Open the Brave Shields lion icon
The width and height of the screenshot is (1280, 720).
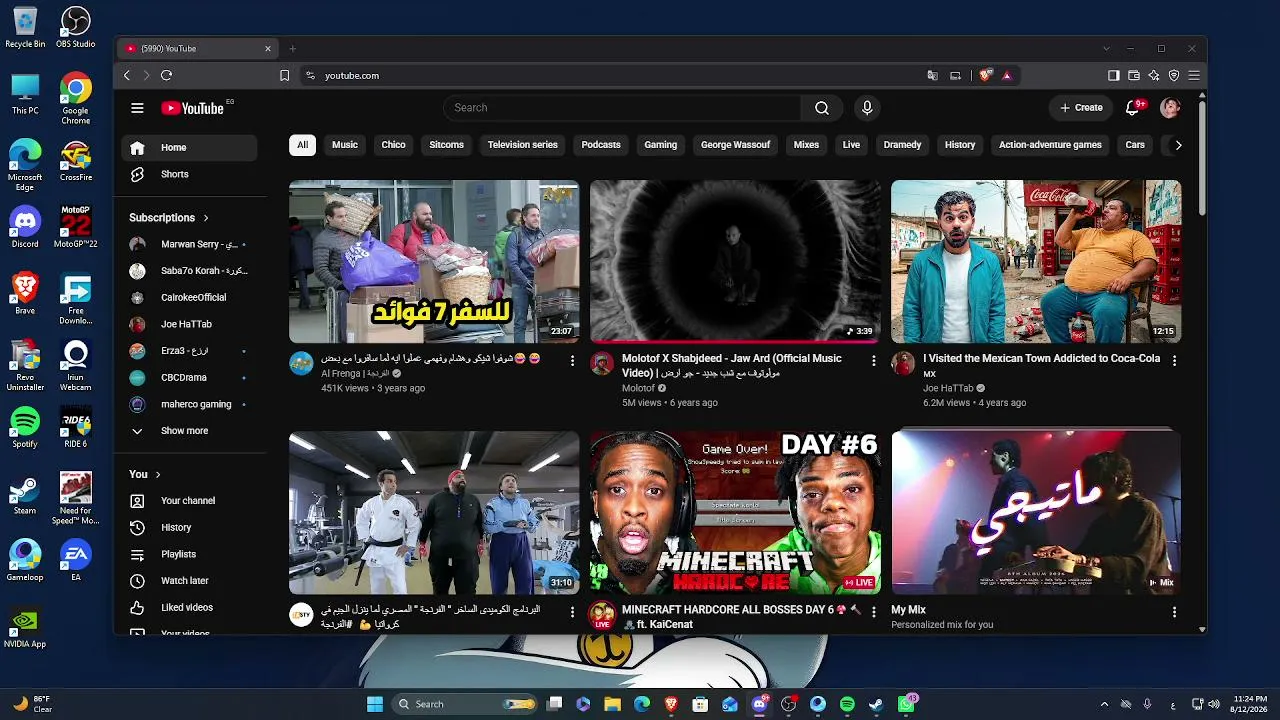pos(986,75)
